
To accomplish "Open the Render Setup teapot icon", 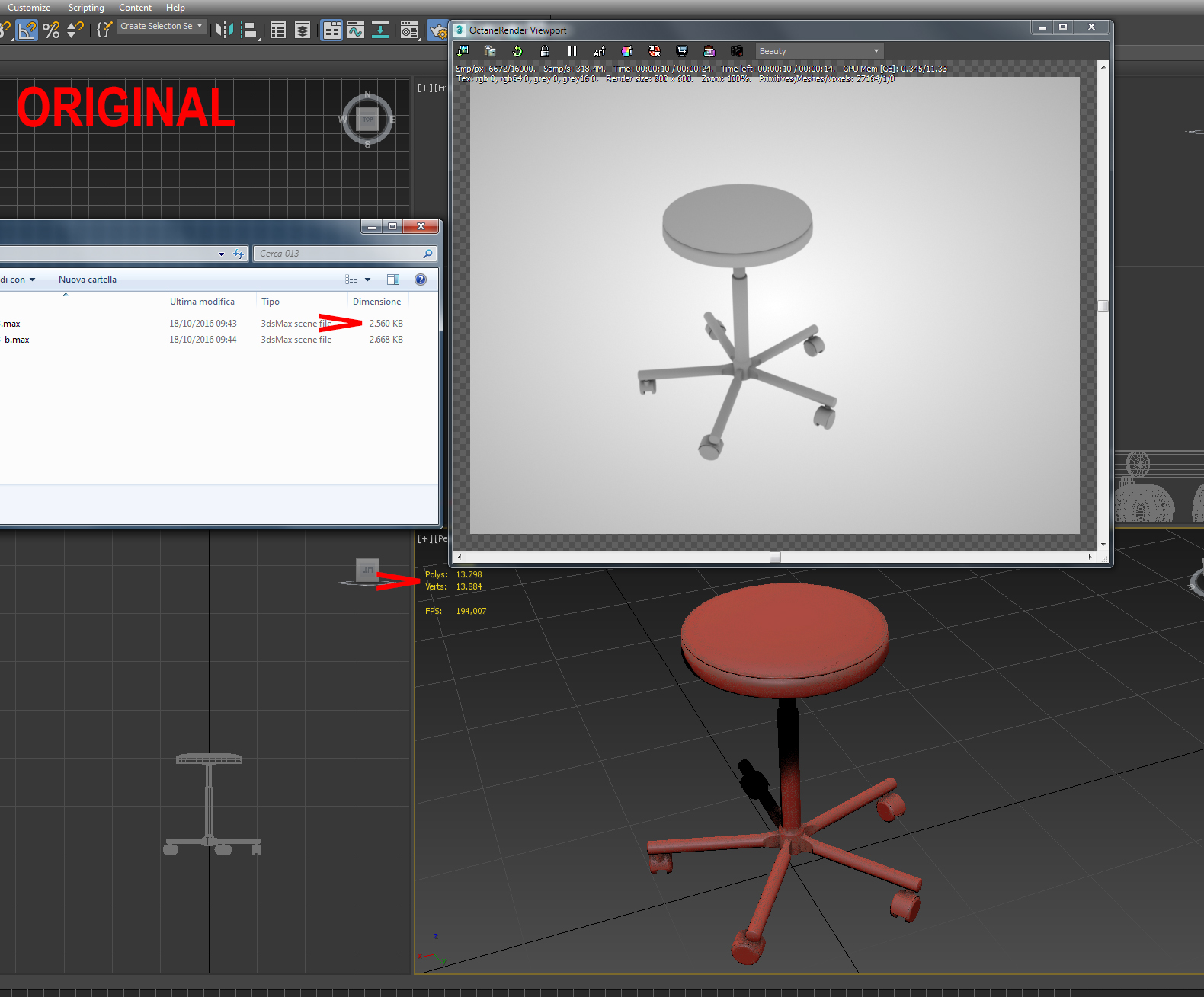I will [x=437, y=30].
